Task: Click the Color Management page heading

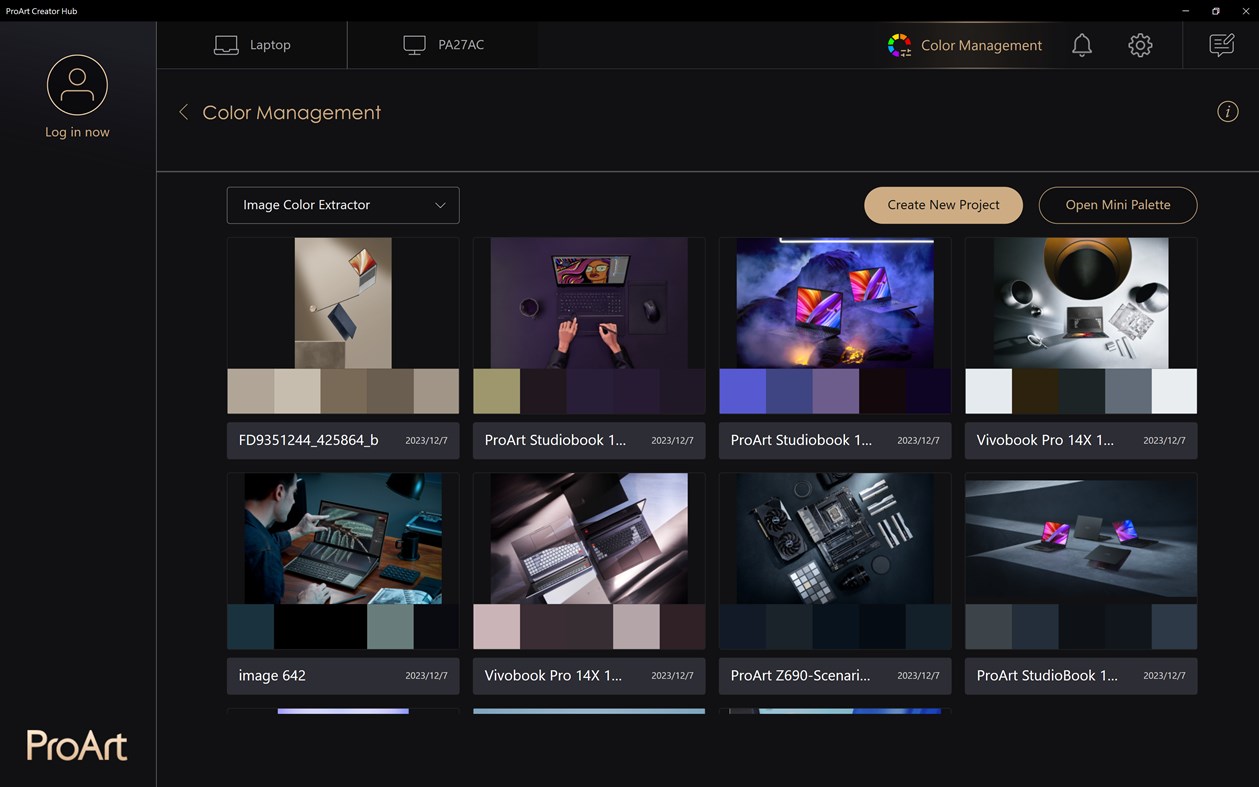Action: click(x=292, y=113)
